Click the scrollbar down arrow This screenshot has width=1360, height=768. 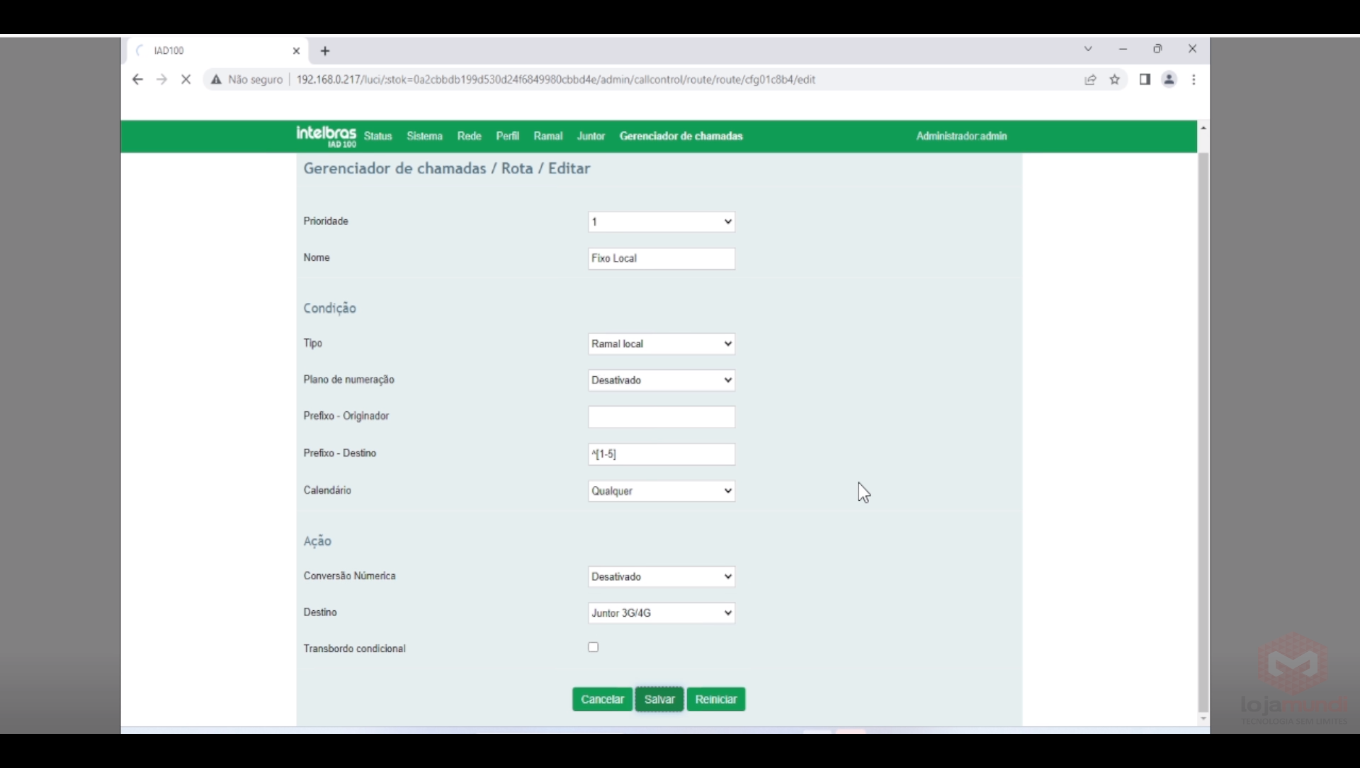coord(1203,718)
